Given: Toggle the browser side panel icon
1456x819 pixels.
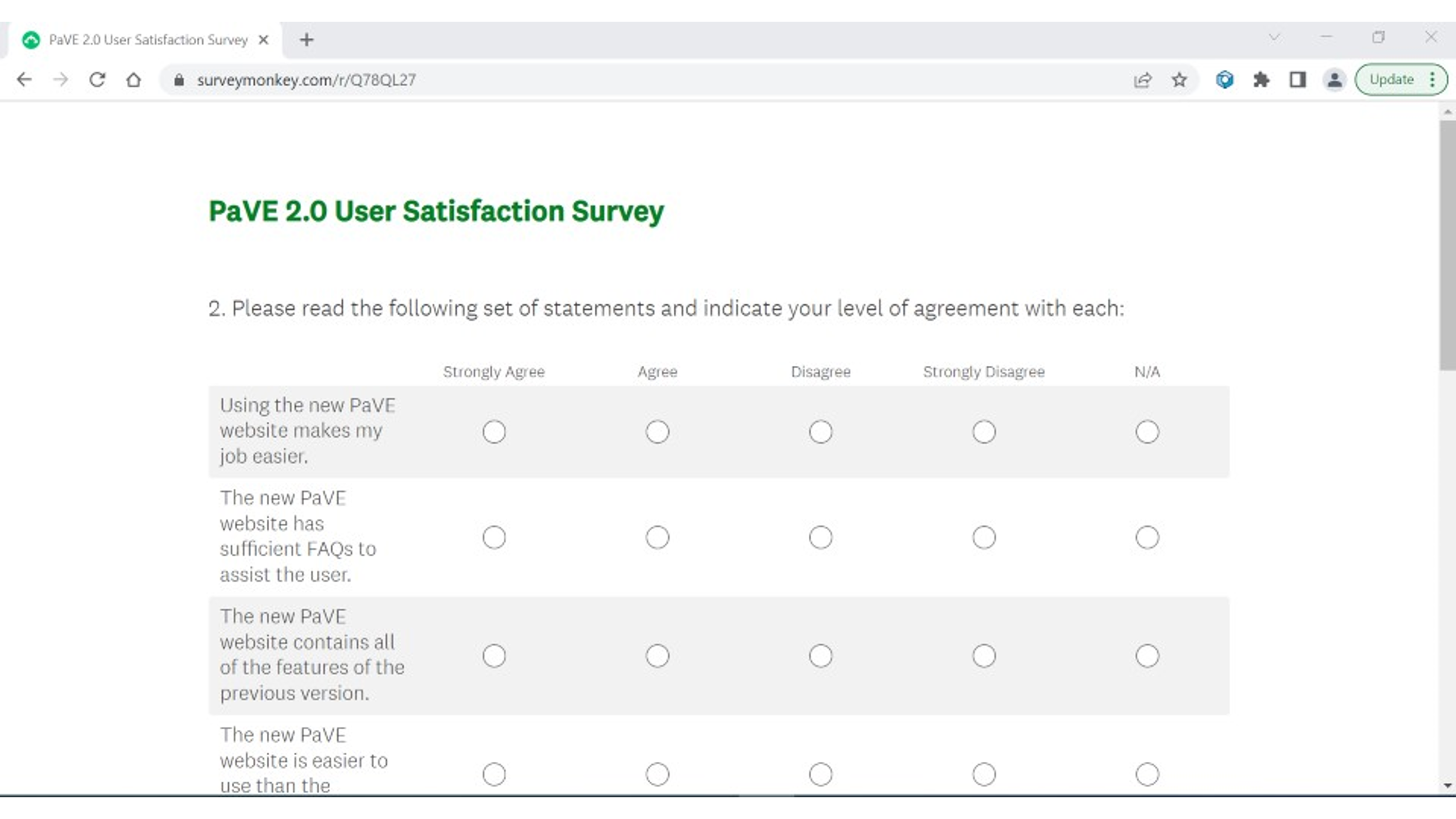Looking at the screenshot, I should point(1298,79).
